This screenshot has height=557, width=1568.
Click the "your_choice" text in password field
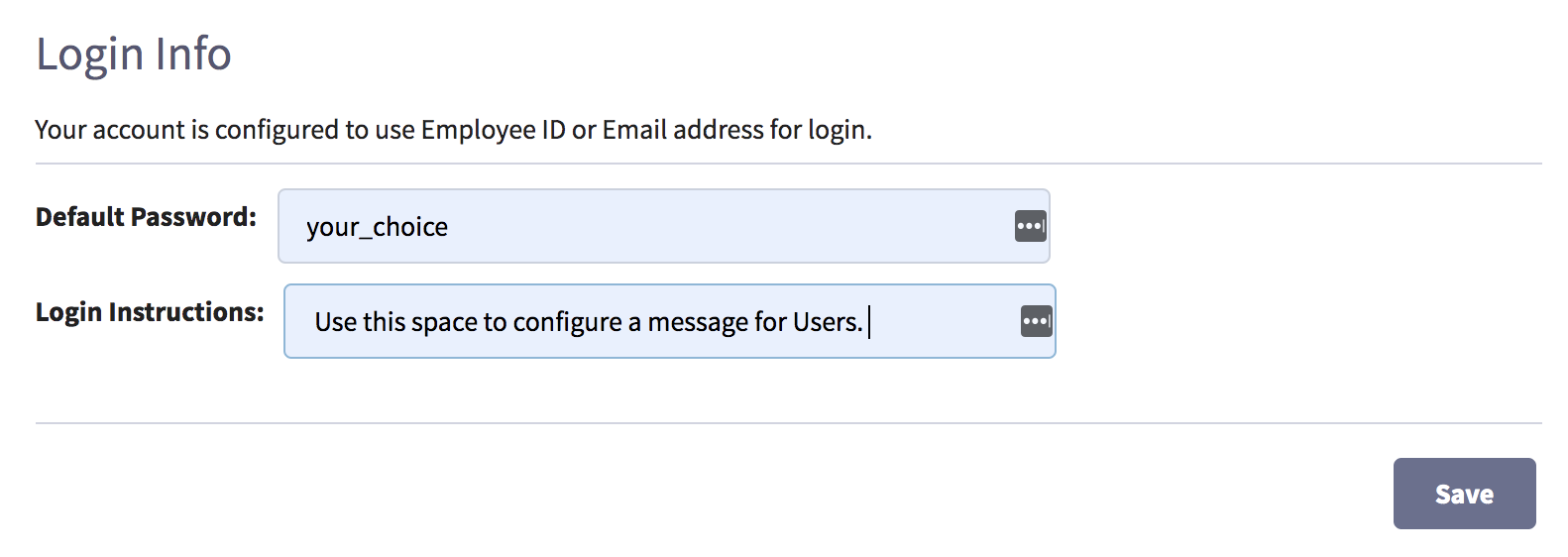(x=377, y=227)
